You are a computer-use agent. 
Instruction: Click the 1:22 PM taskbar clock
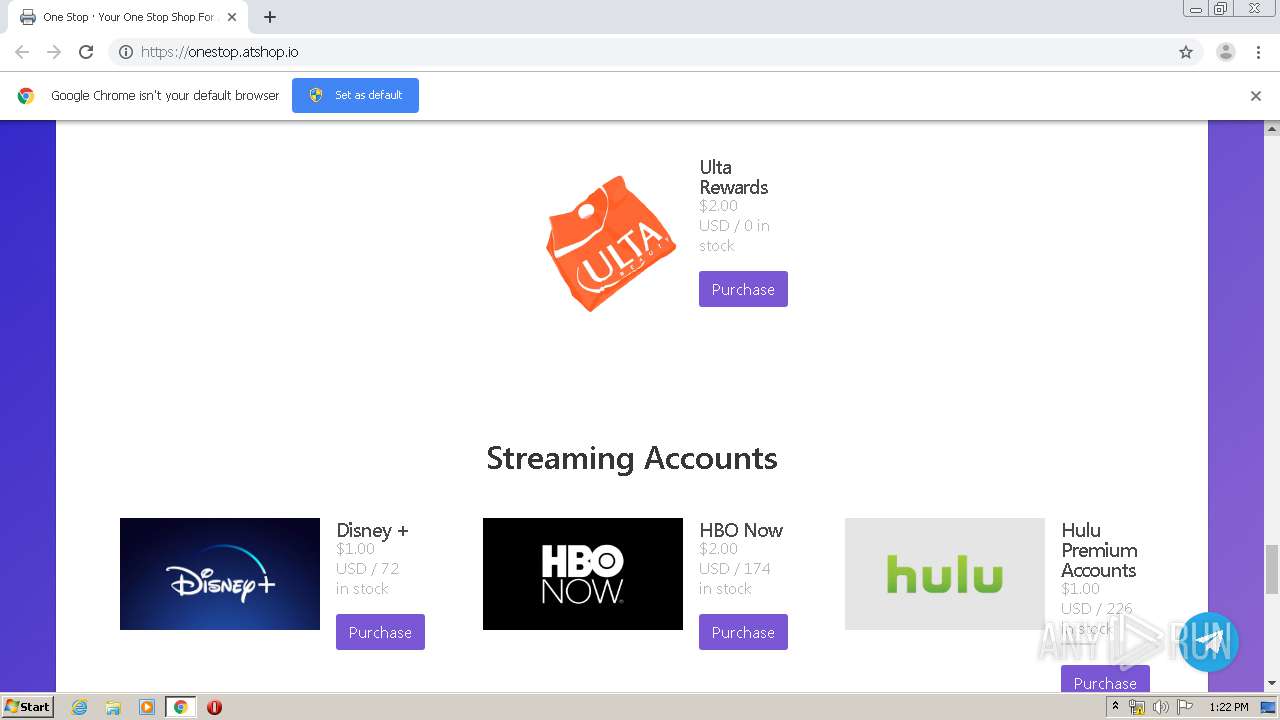[1229, 707]
